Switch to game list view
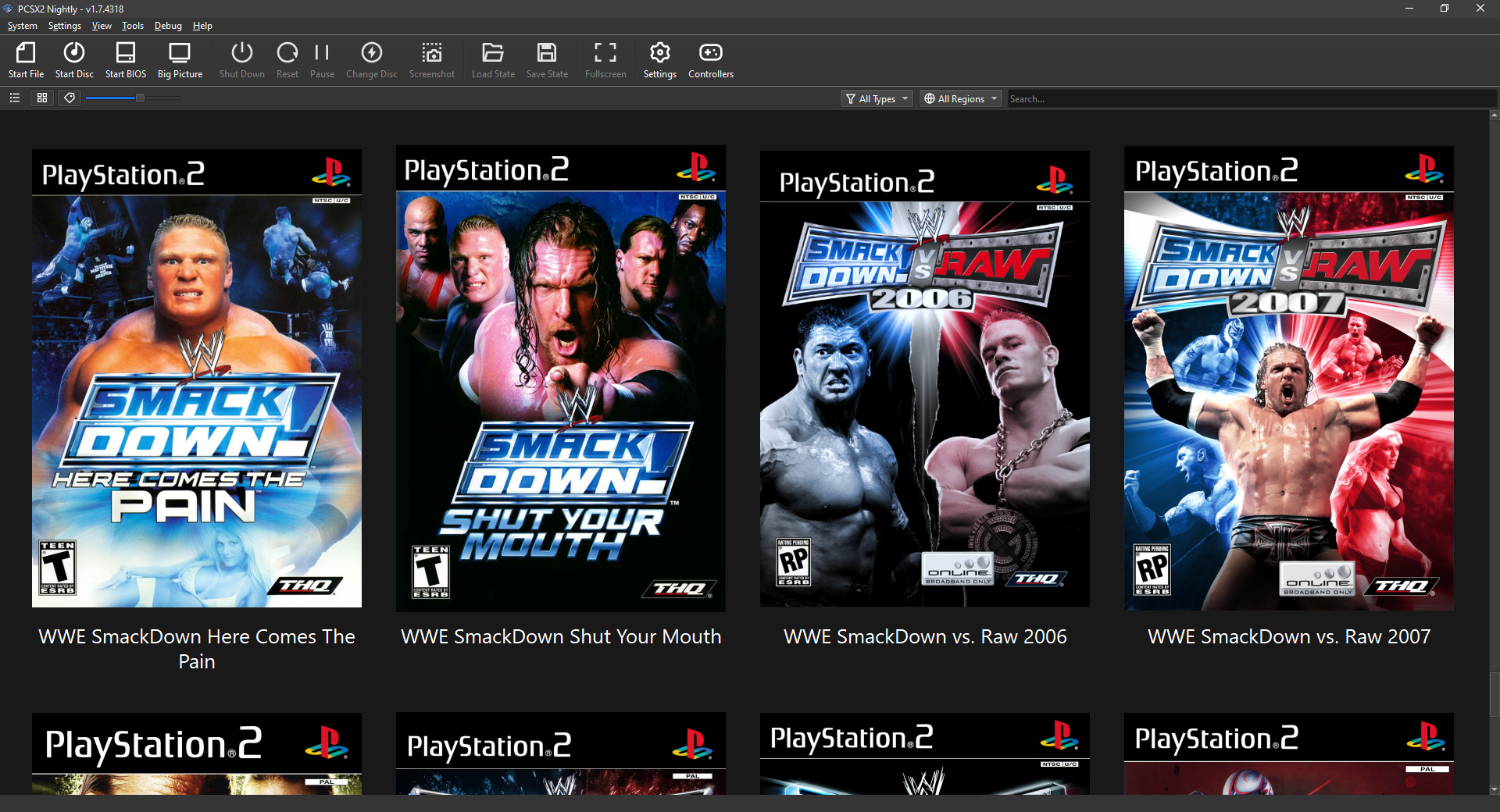Screen dimensions: 1500x812 (x=14, y=98)
